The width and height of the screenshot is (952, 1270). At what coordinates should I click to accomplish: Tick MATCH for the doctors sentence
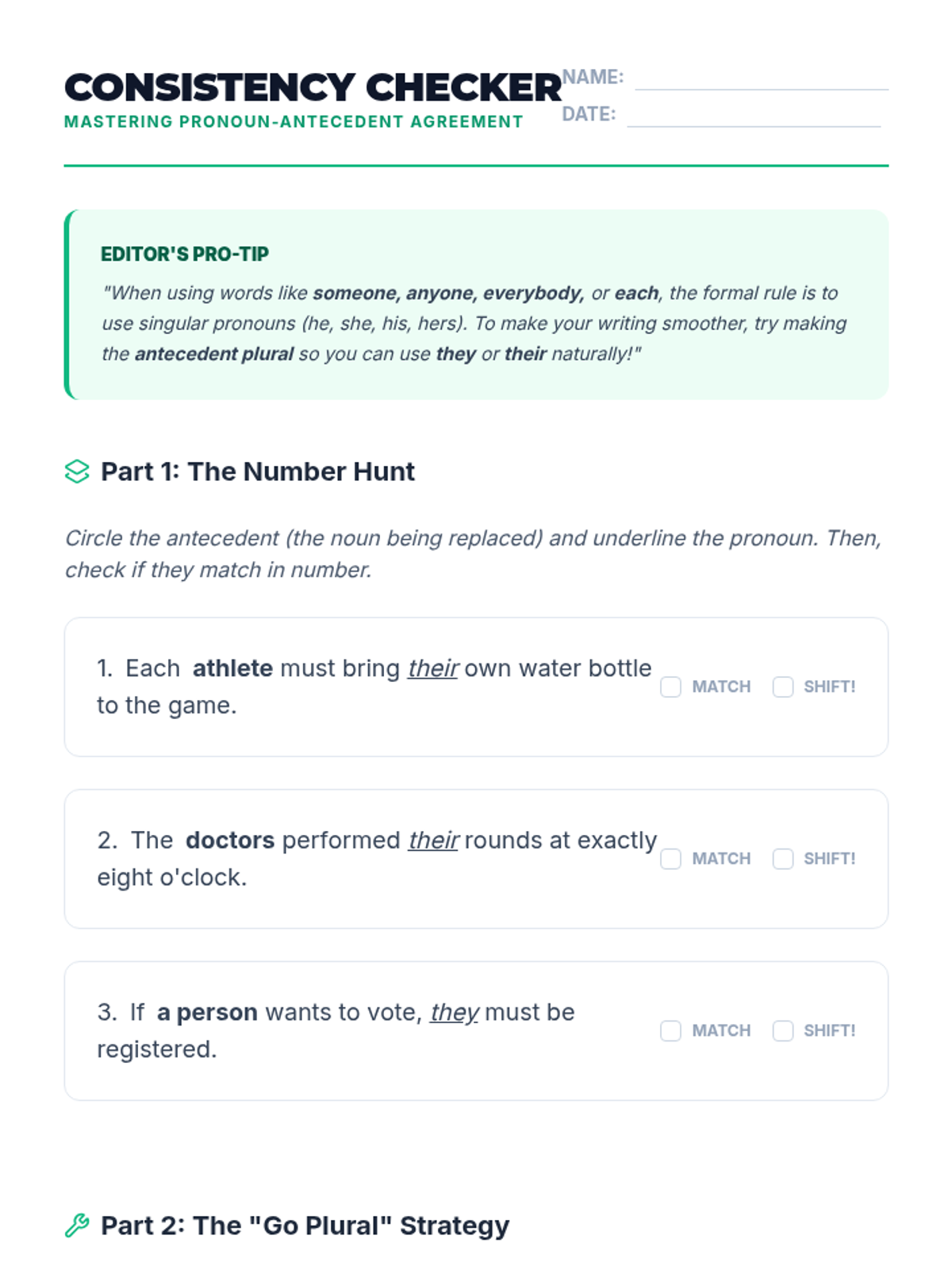click(670, 859)
